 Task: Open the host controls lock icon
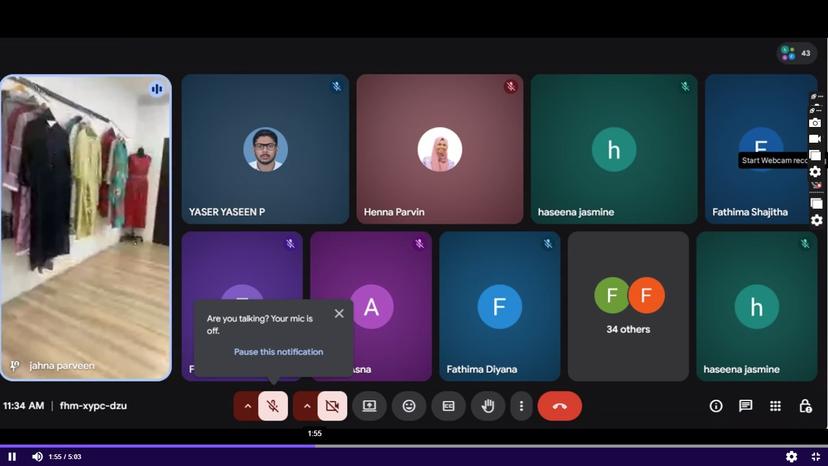pyautogui.click(x=805, y=406)
